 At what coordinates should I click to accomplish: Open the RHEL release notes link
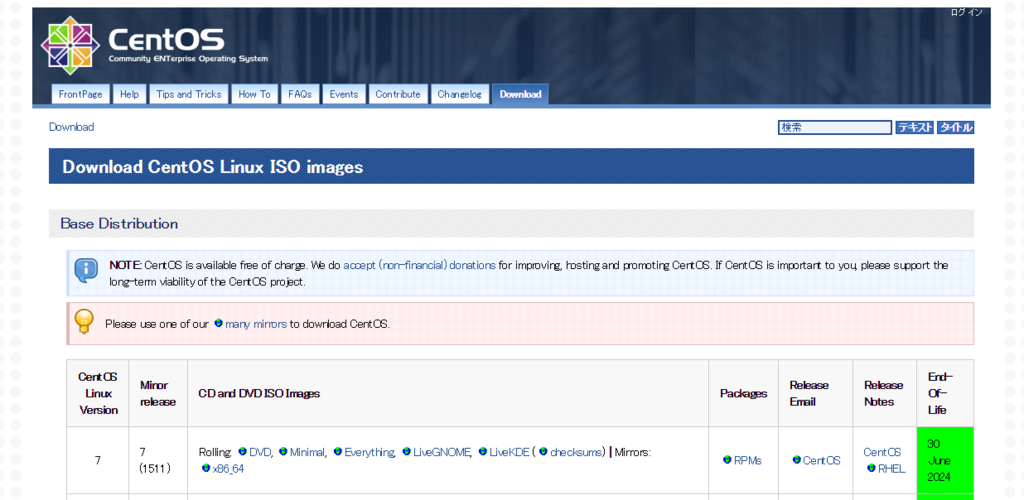click(x=891, y=469)
